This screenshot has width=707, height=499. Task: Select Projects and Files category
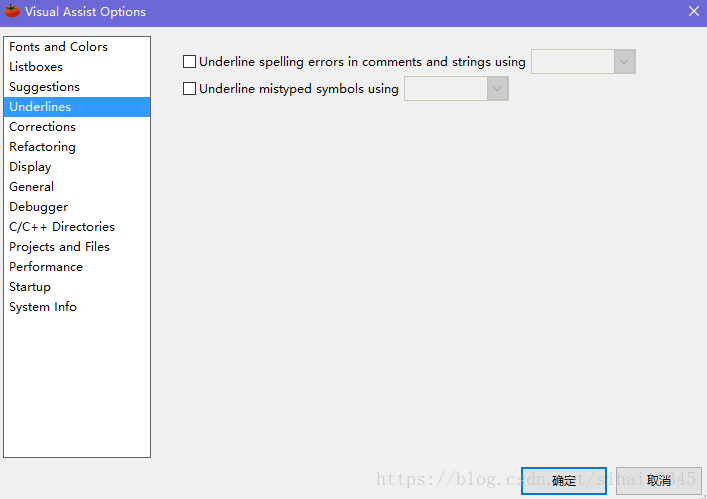77,247
